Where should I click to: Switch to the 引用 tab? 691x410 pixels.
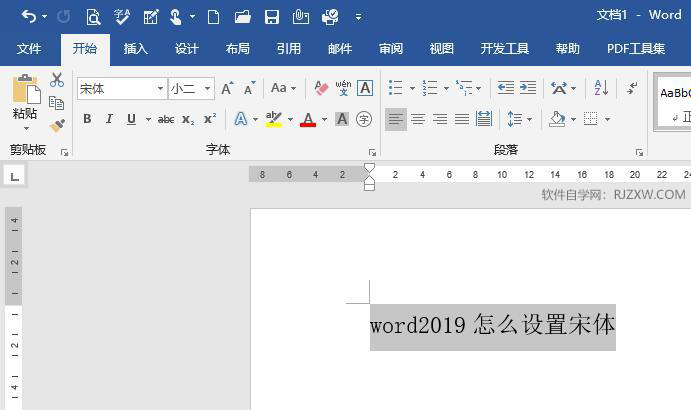tap(289, 48)
